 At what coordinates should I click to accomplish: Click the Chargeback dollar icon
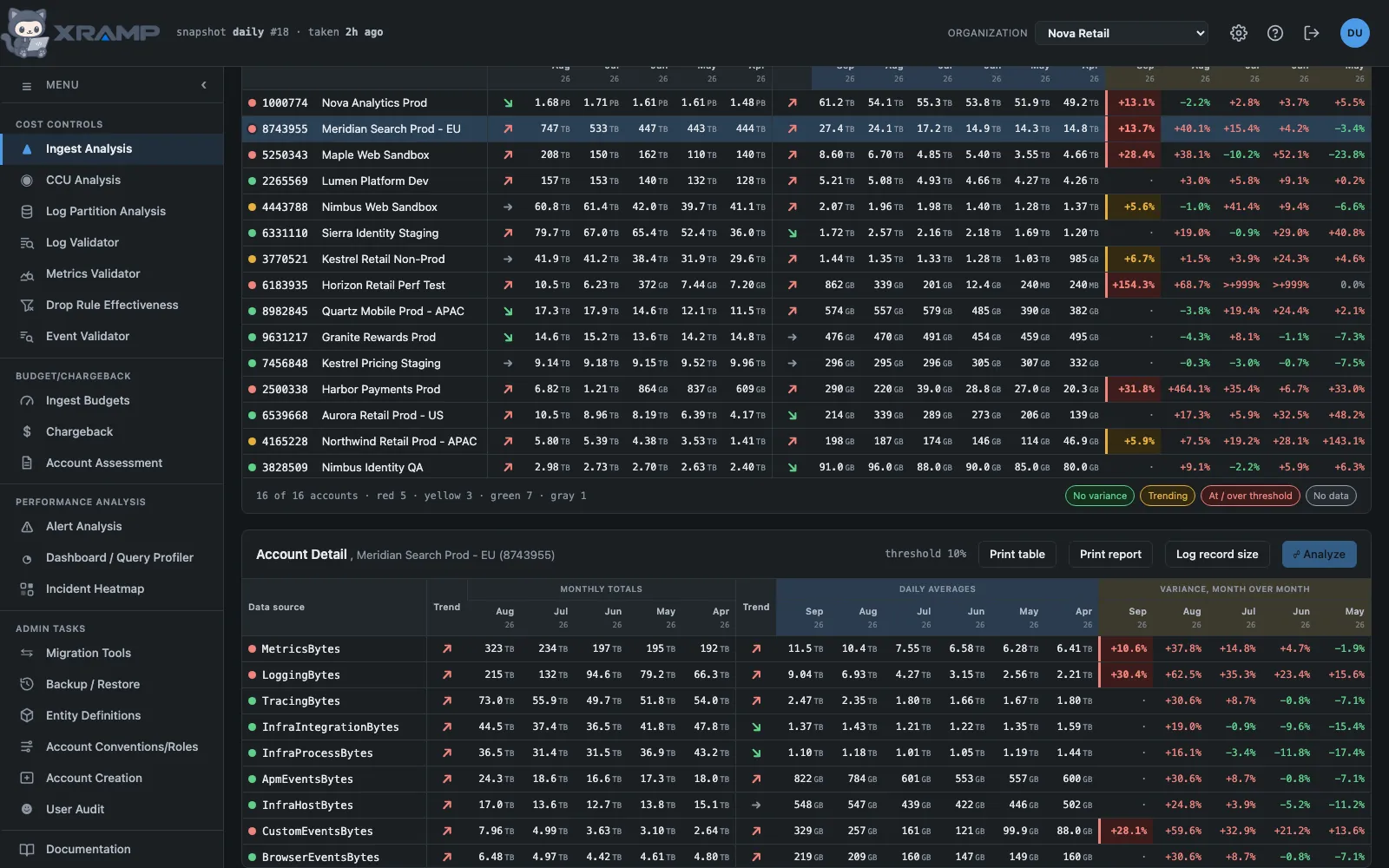coord(27,432)
